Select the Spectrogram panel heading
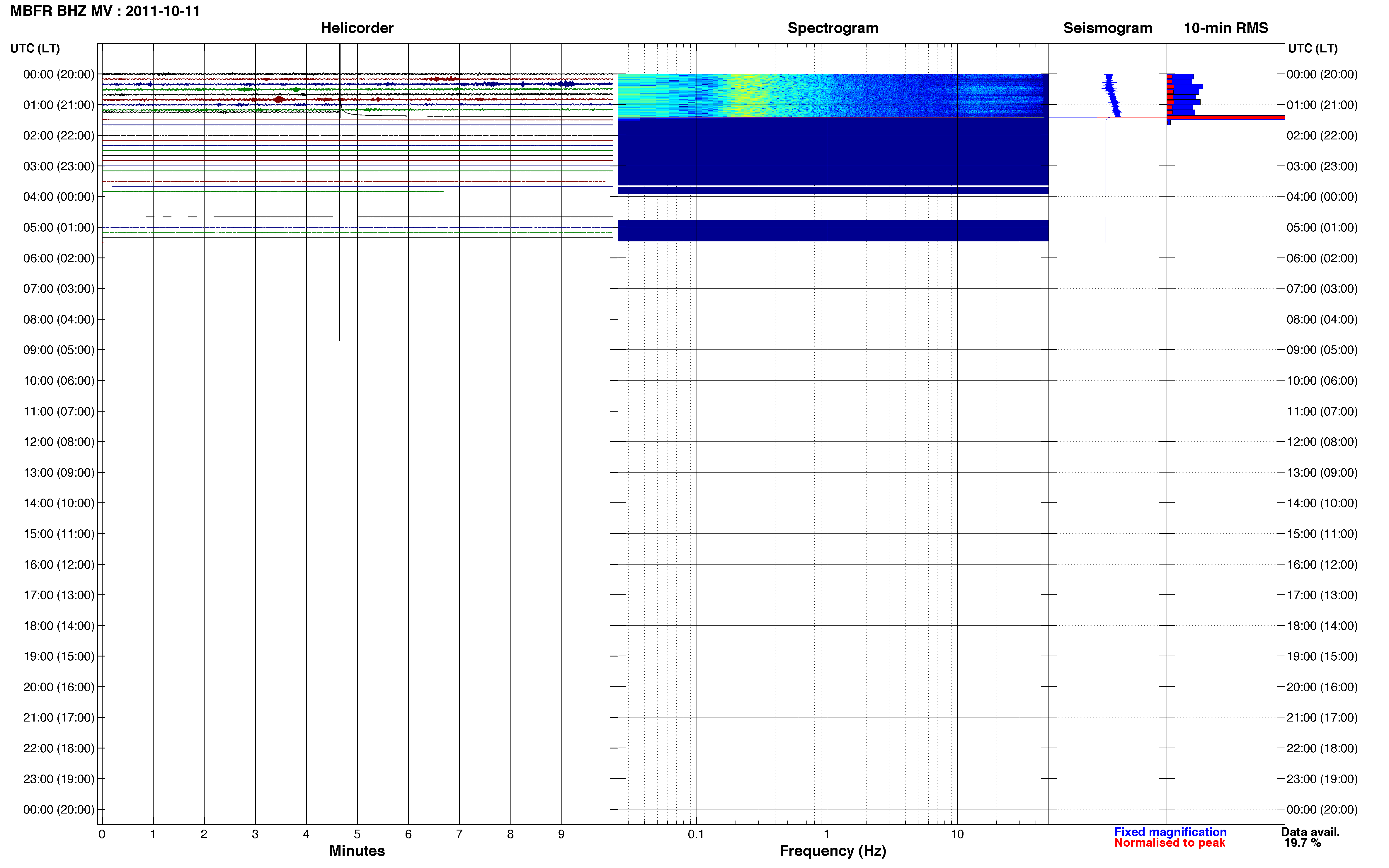The image size is (1389, 868). (833, 28)
